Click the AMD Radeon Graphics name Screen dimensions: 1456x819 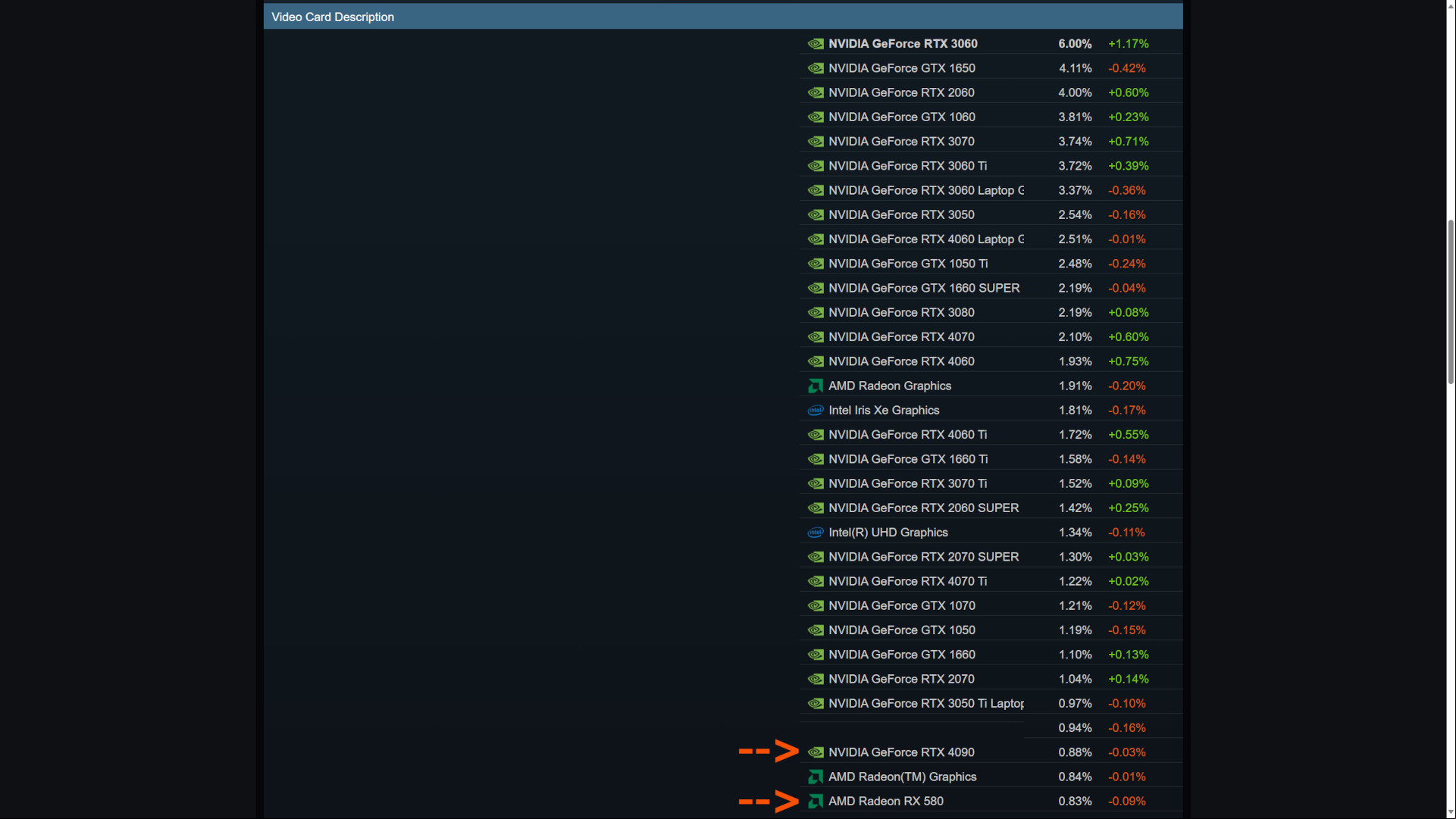click(890, 386)
